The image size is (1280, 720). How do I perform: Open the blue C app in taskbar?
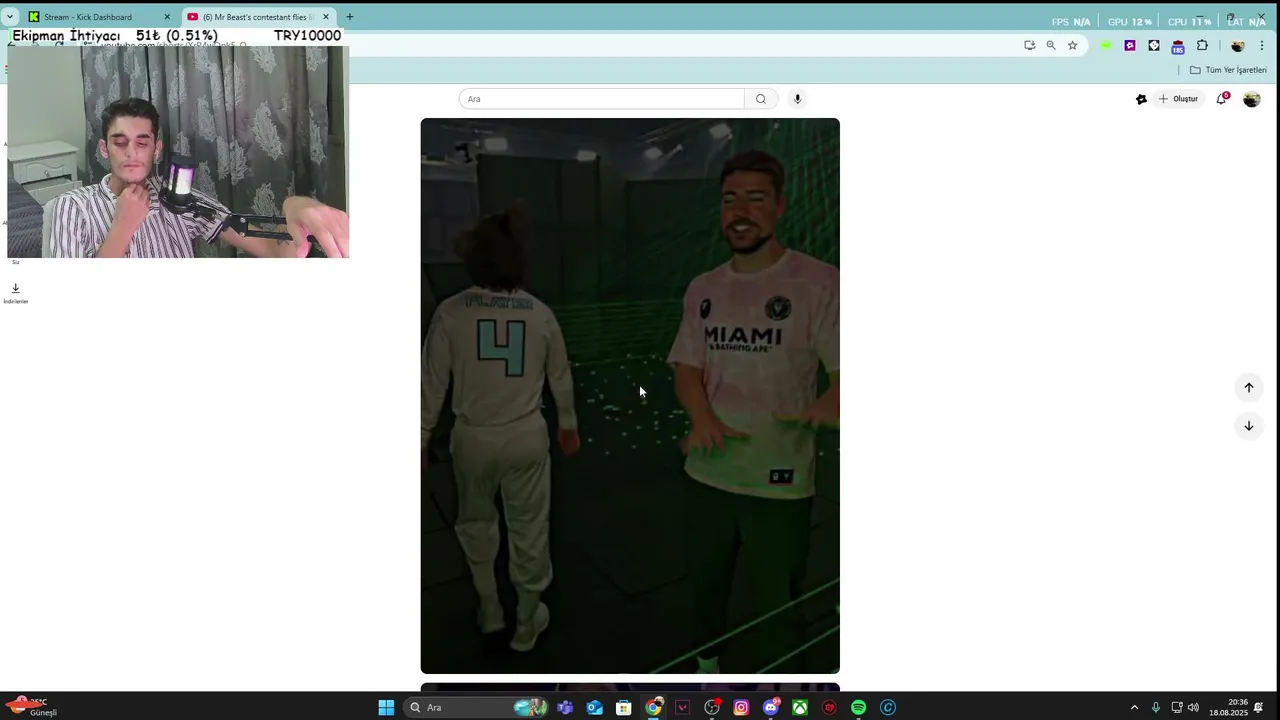point(888,708)
